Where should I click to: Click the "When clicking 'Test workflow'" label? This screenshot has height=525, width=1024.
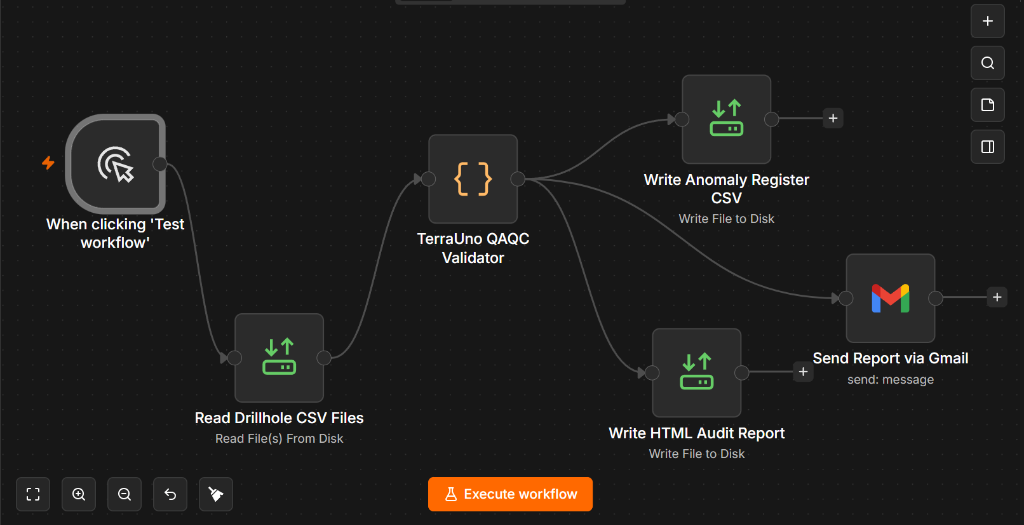click(x=115, y=233)
